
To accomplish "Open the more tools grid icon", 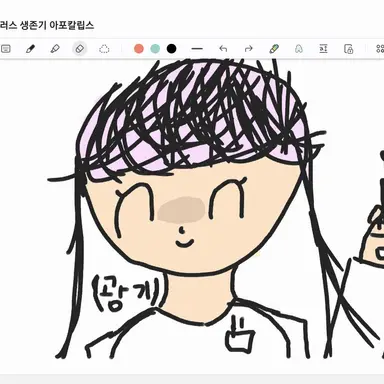I will click(x=380, y=49).
